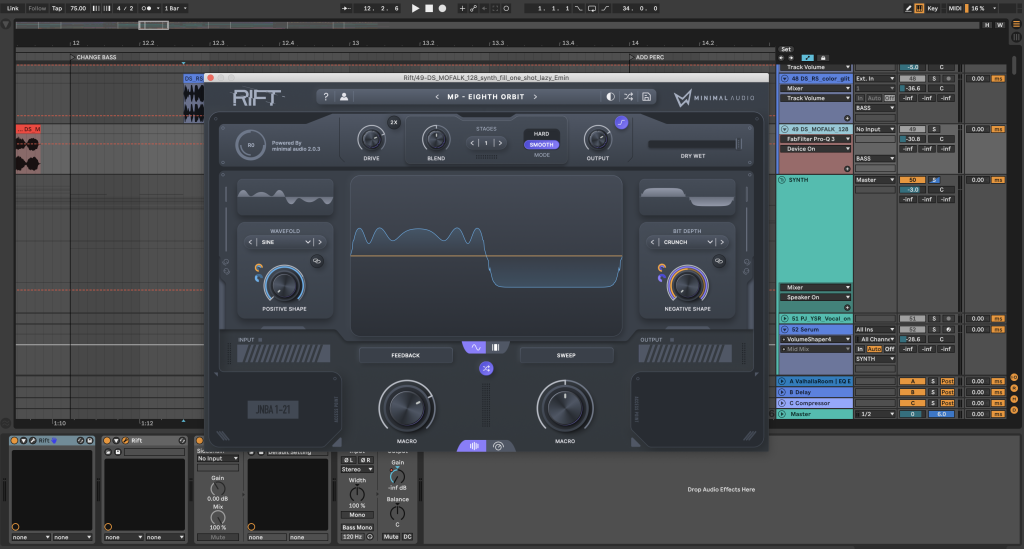The image size is (1024, 549).
Task: Toggle automation mode blue icon under Set
Action: [807, 57]
